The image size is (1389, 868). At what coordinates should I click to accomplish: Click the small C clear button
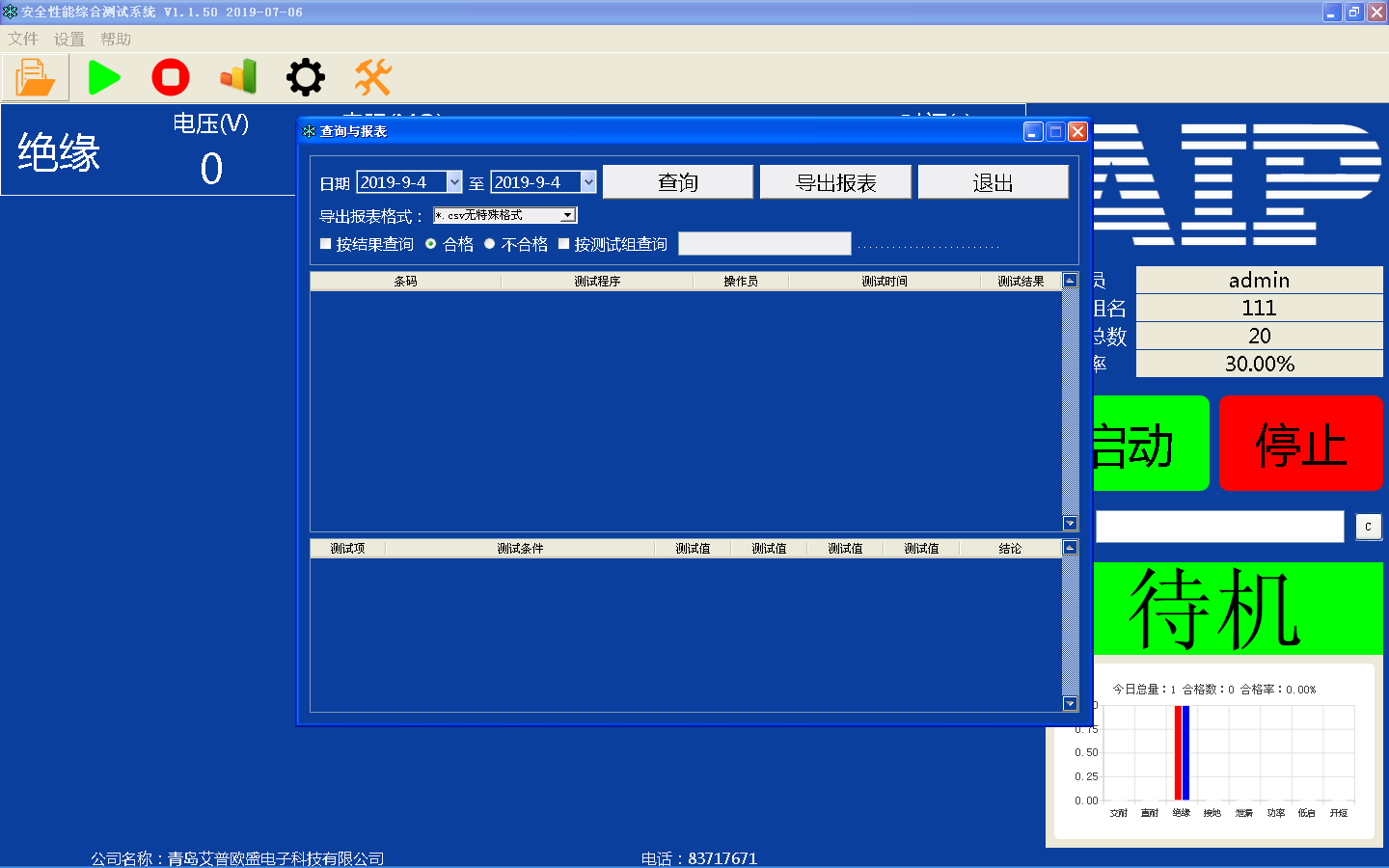pos(1368,527)
